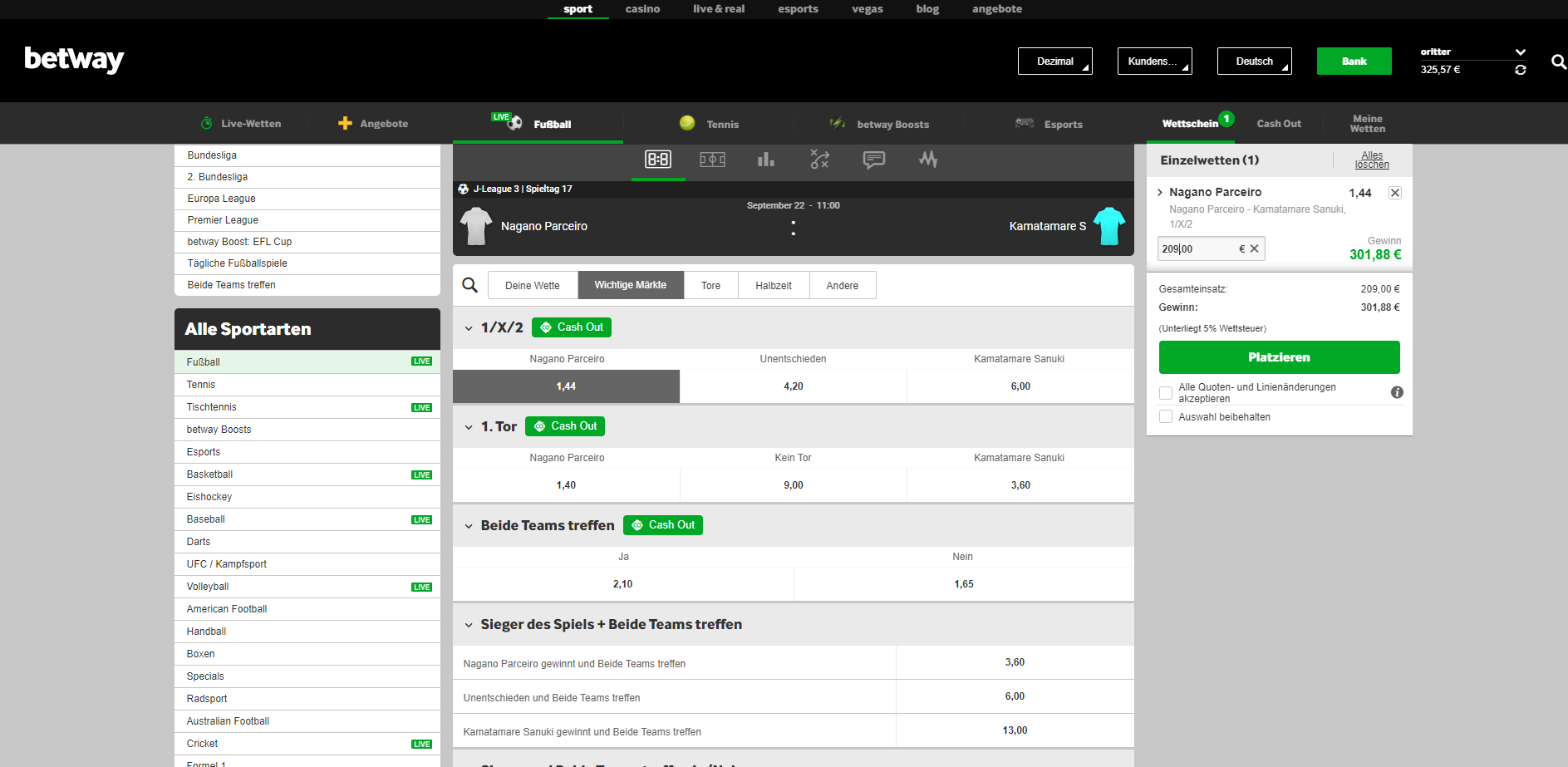Image resolution: width=1568 pixels, height=767 pixels.
Task: Collapse the 1/X/2 market
Action: (x=469, y=328)
